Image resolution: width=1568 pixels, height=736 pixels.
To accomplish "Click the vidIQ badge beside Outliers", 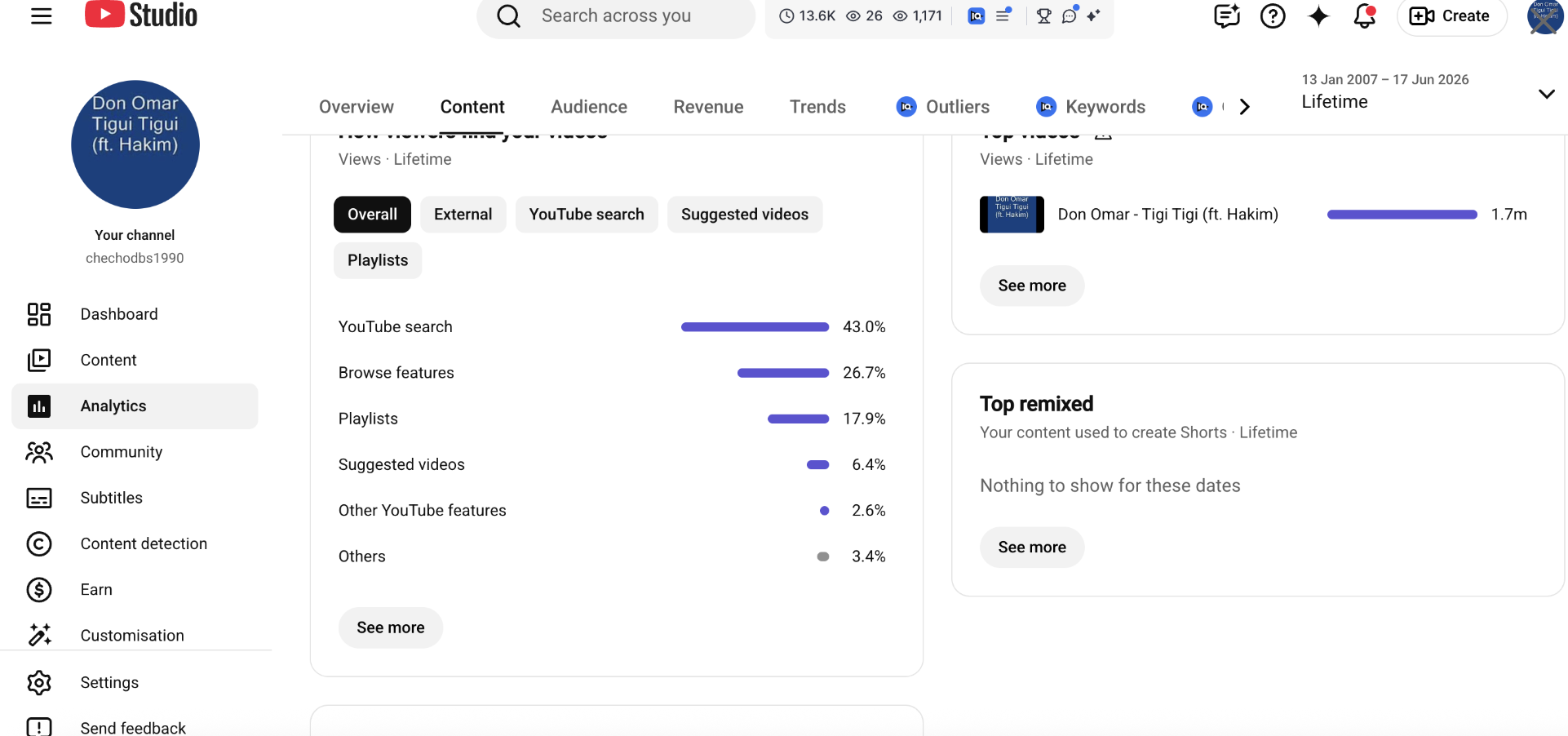I will tap(906, 107).
